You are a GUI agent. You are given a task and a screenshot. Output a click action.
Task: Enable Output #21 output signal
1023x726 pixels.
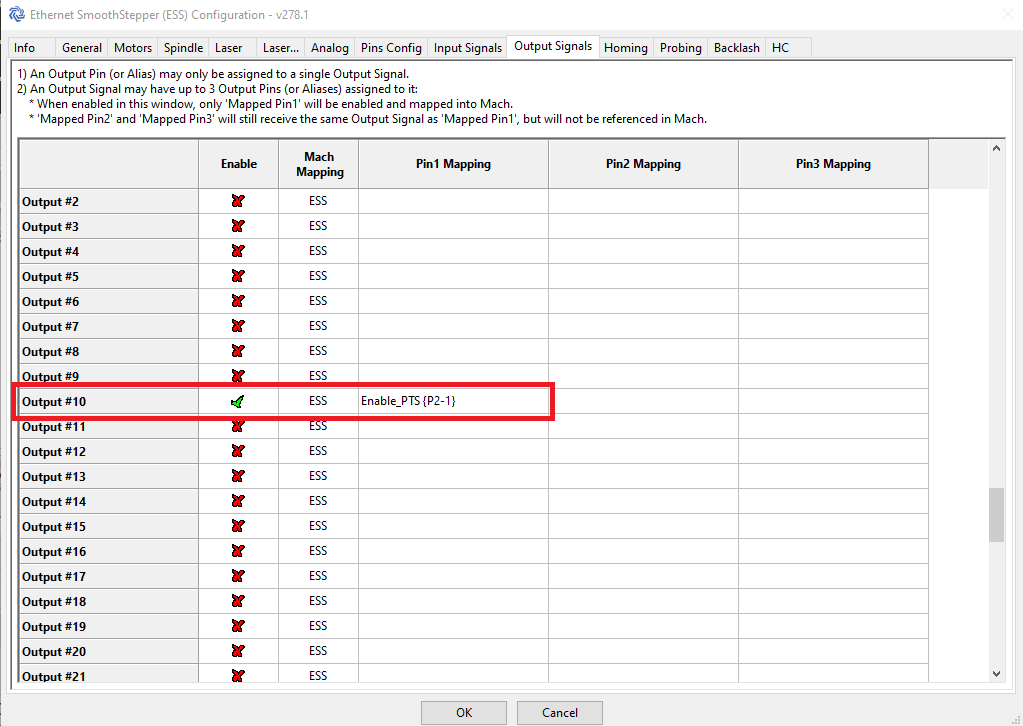click(238, 675)
